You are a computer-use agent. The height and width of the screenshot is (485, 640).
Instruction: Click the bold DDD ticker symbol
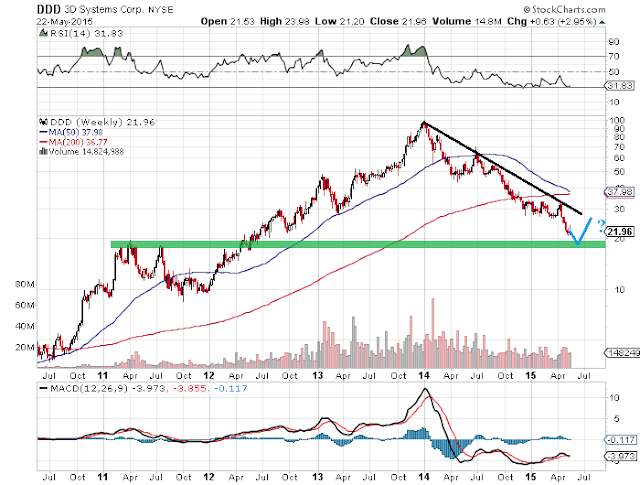(x=49, y=9)
